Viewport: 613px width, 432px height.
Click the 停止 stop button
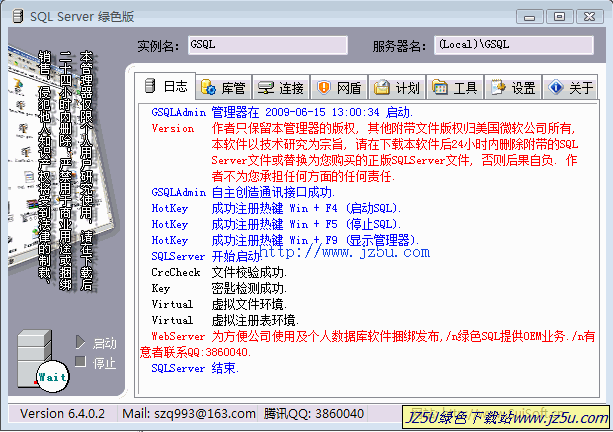click(104, 363)
